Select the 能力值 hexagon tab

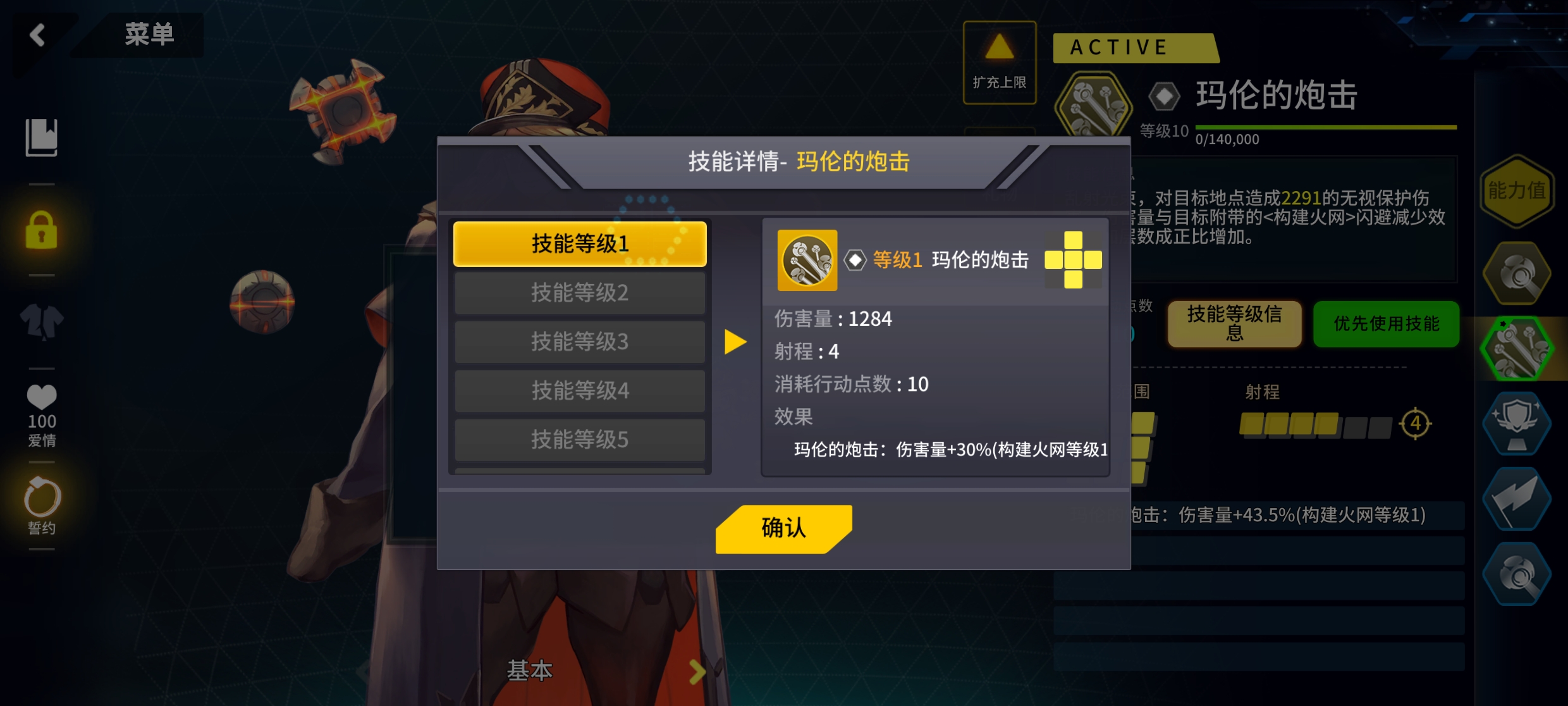coord(1516,190)
